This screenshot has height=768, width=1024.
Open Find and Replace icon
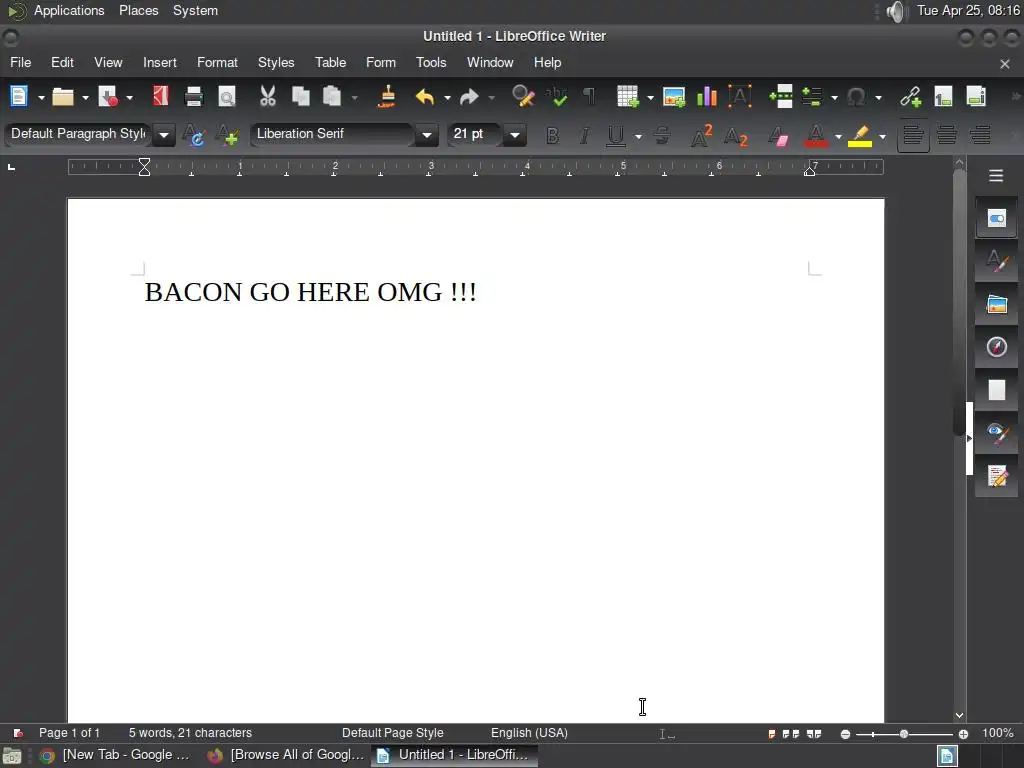[x=522, y=97]
